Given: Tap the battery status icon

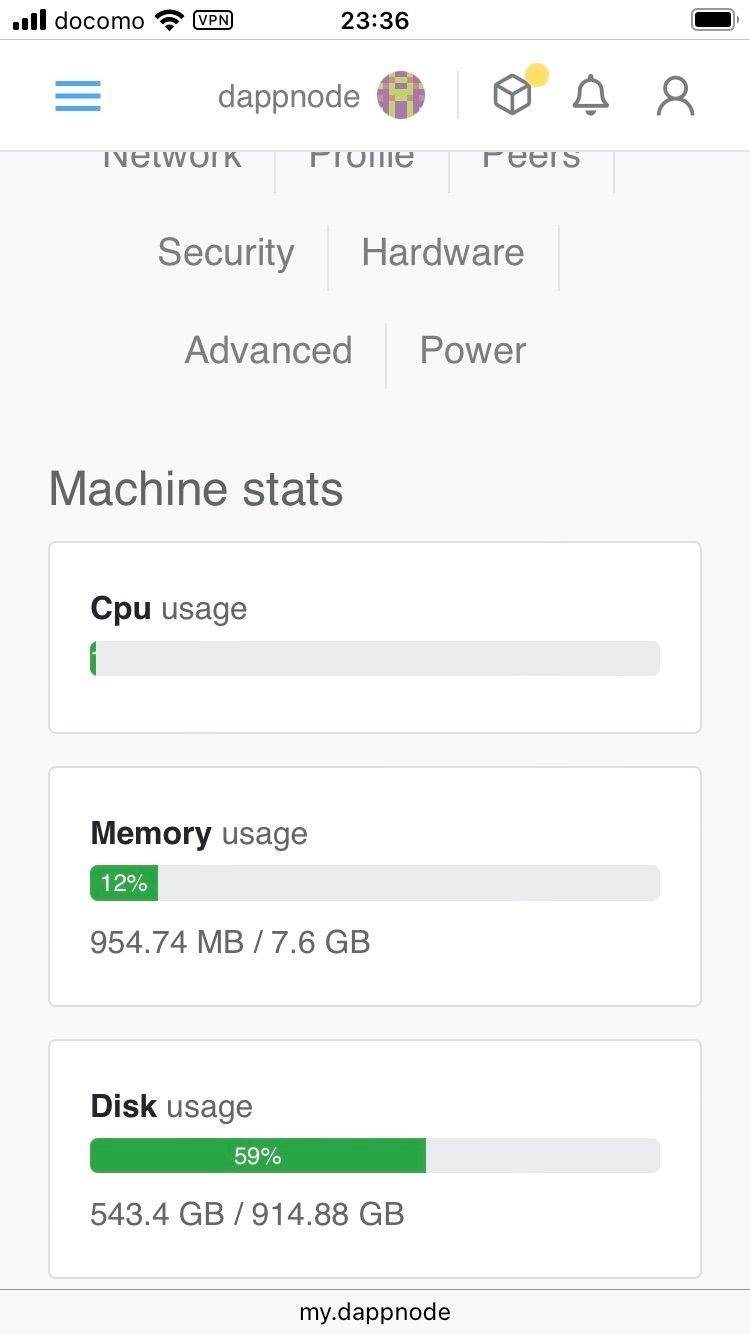Looking at the screenshot, I should click(x=714, y=19).
